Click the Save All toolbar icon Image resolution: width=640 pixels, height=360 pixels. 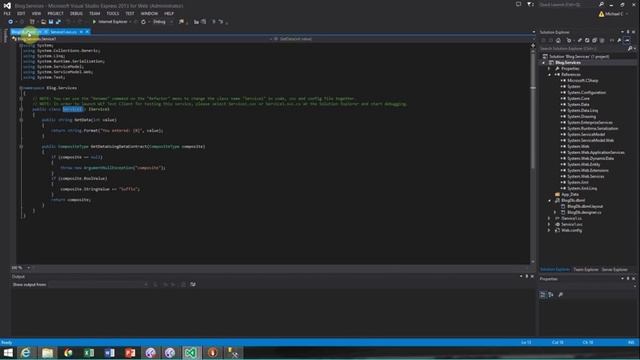(x=58, y=22)
